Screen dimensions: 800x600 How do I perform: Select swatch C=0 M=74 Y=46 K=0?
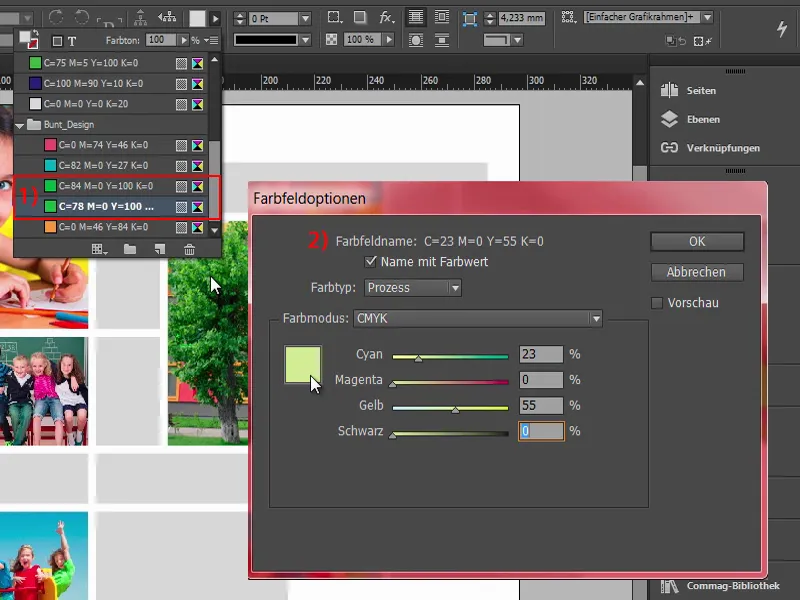click(111, 145)
